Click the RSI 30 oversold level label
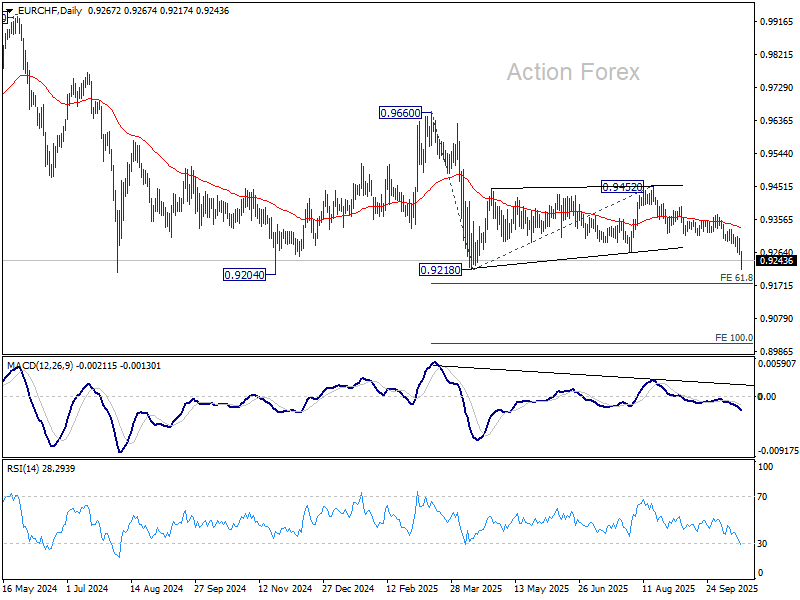This screenshot has width=800, height=600. click(x=762, y=544)
